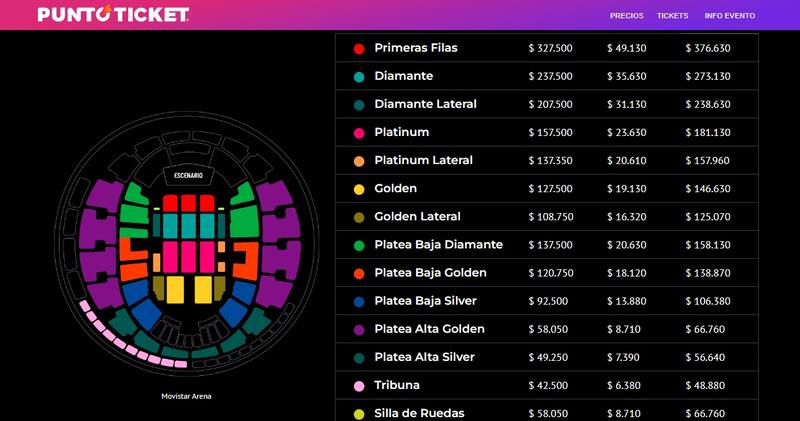800x421 pixels.
Task: Click the yellow Golden color dot
Action: pos(359,188)
